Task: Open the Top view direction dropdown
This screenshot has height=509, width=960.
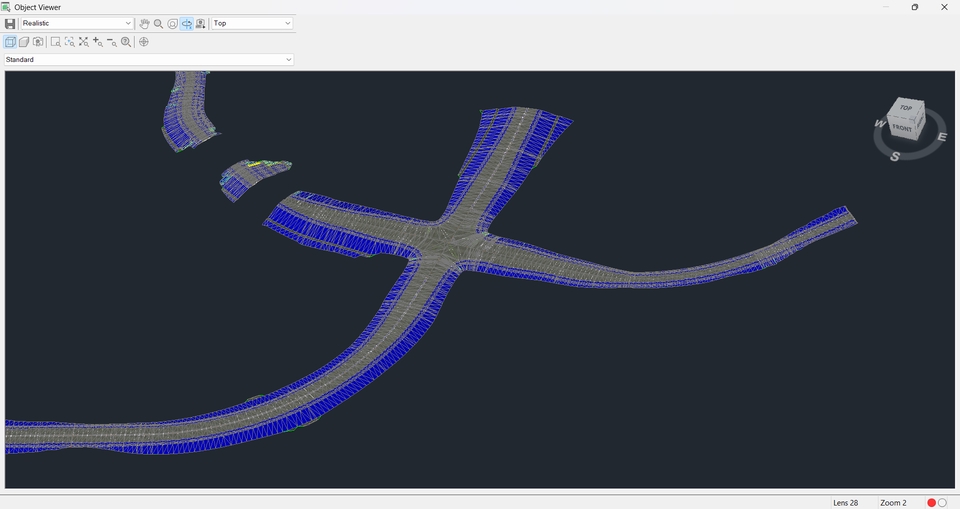Action: pos(288,23)
